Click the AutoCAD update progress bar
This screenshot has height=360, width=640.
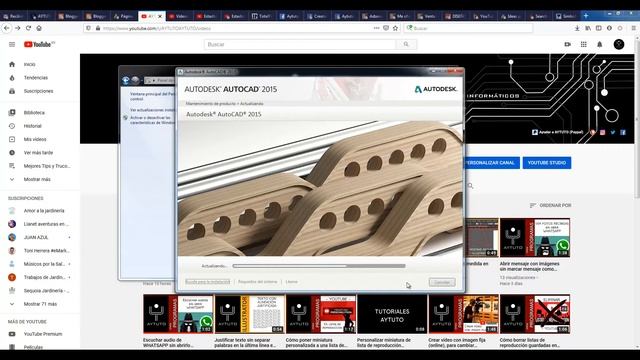point(319,266)
